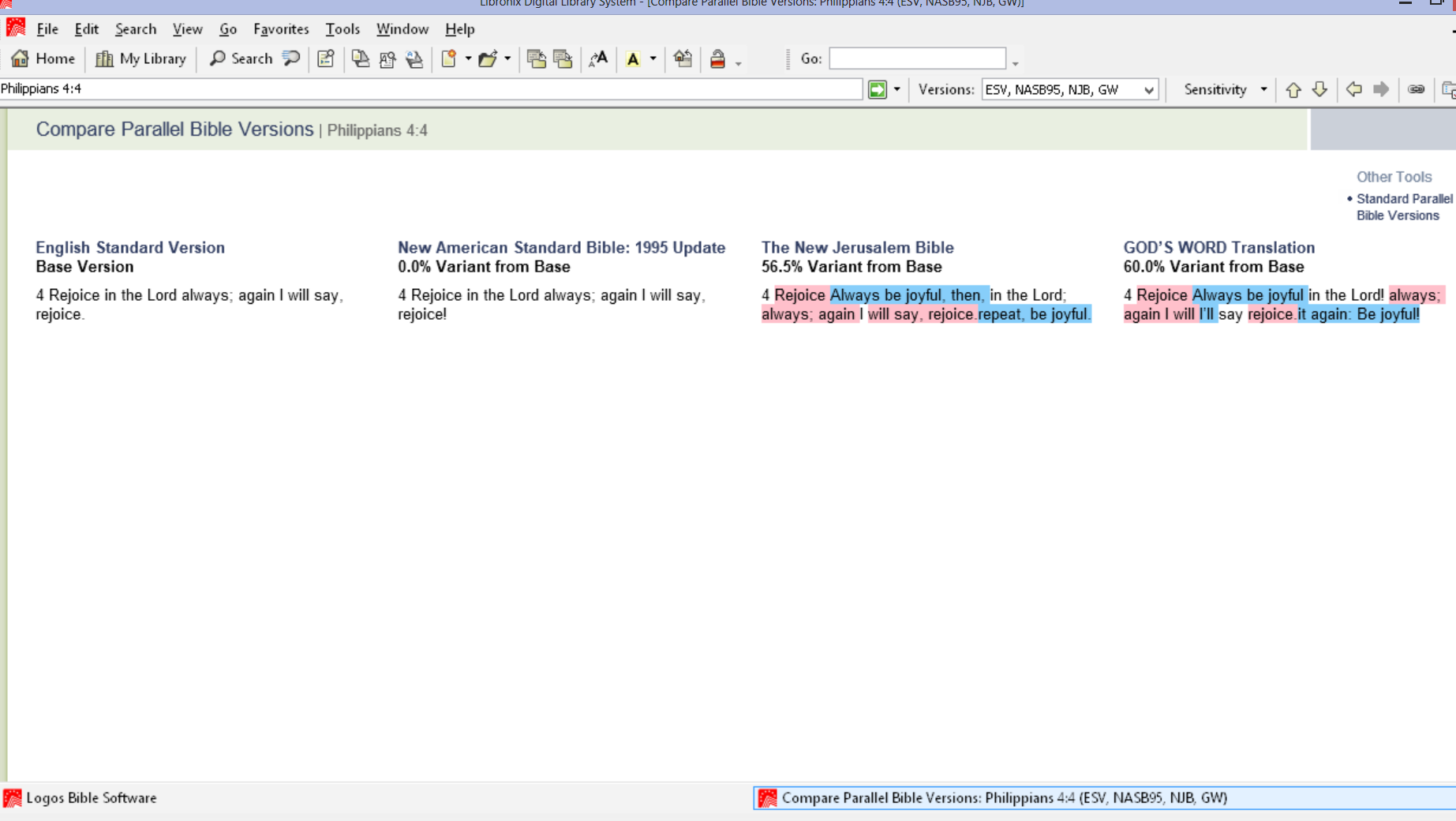Open My Library from the toolbar
The height and width of the screenshot is (821, 1456).
tap(140, 58)
